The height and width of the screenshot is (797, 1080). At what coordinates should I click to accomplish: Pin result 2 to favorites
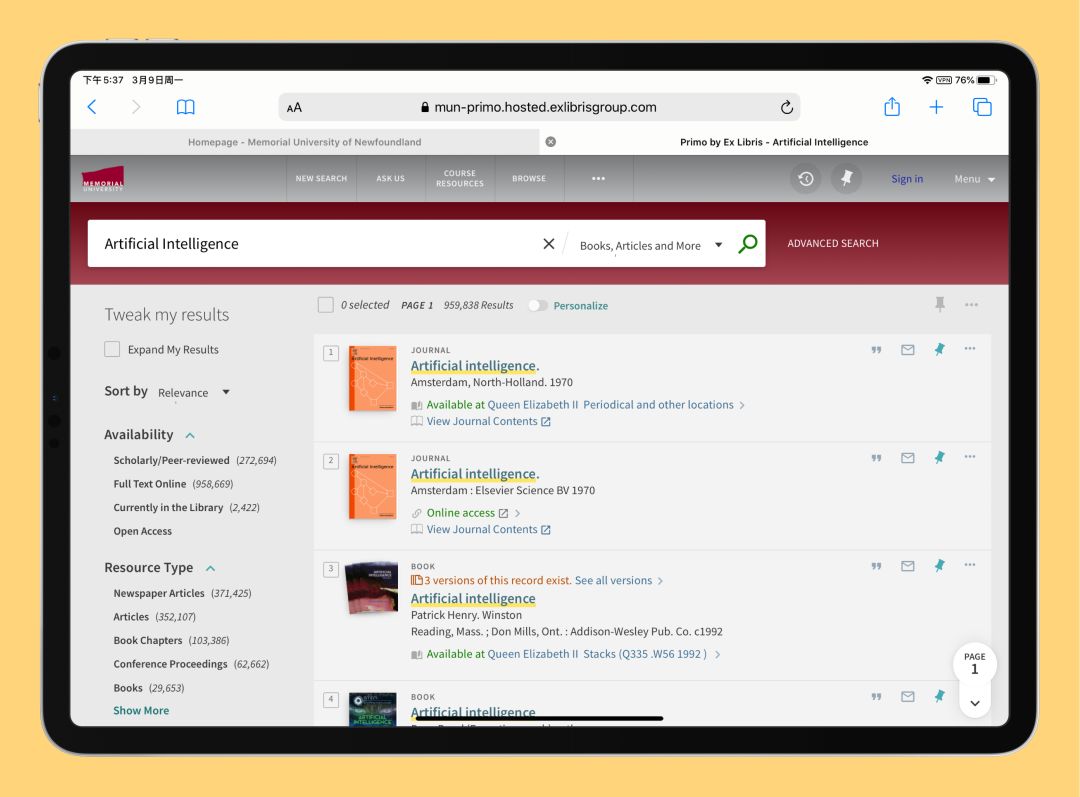coord(939,457)
